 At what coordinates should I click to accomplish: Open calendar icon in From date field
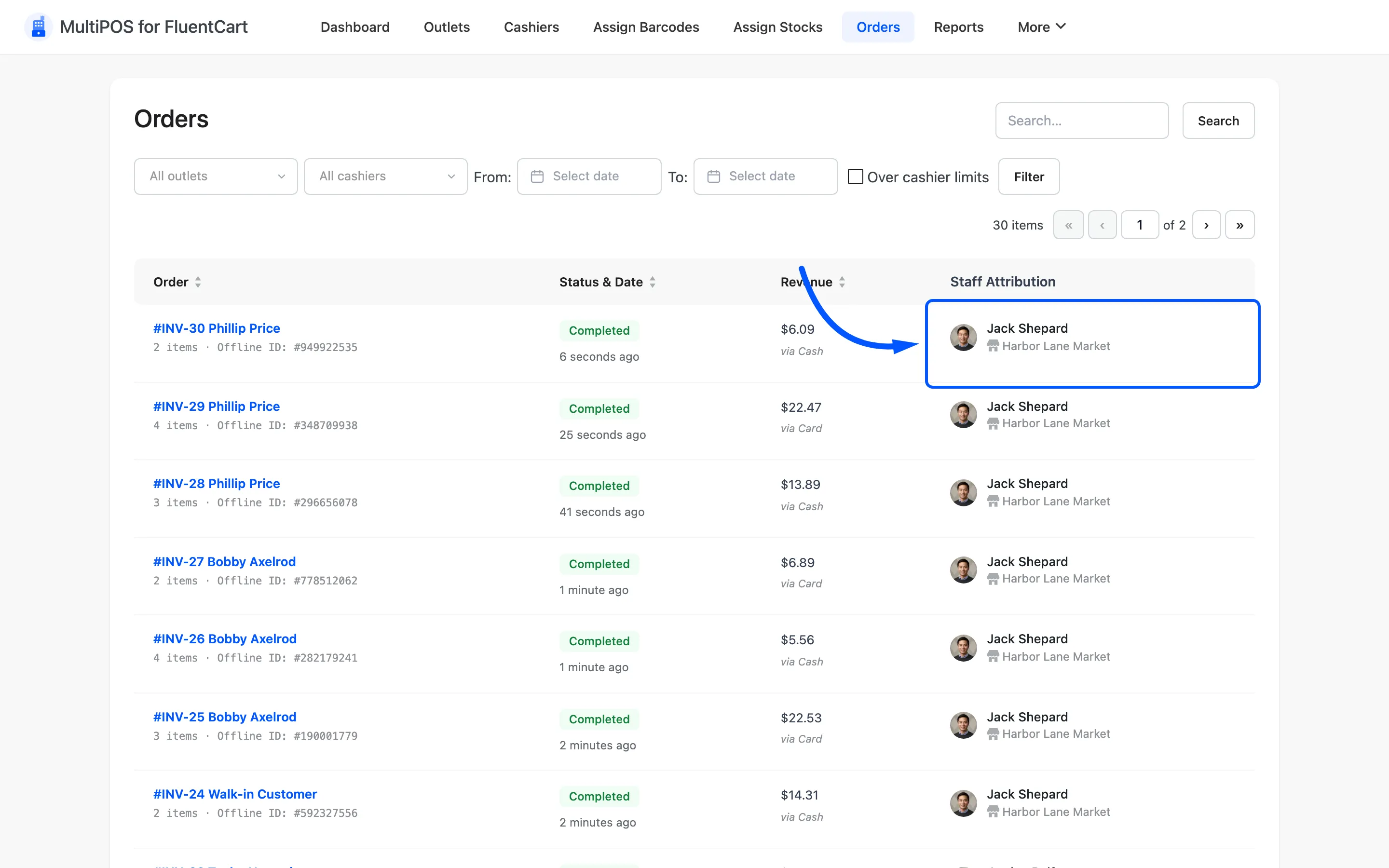(x=537, y=176)
